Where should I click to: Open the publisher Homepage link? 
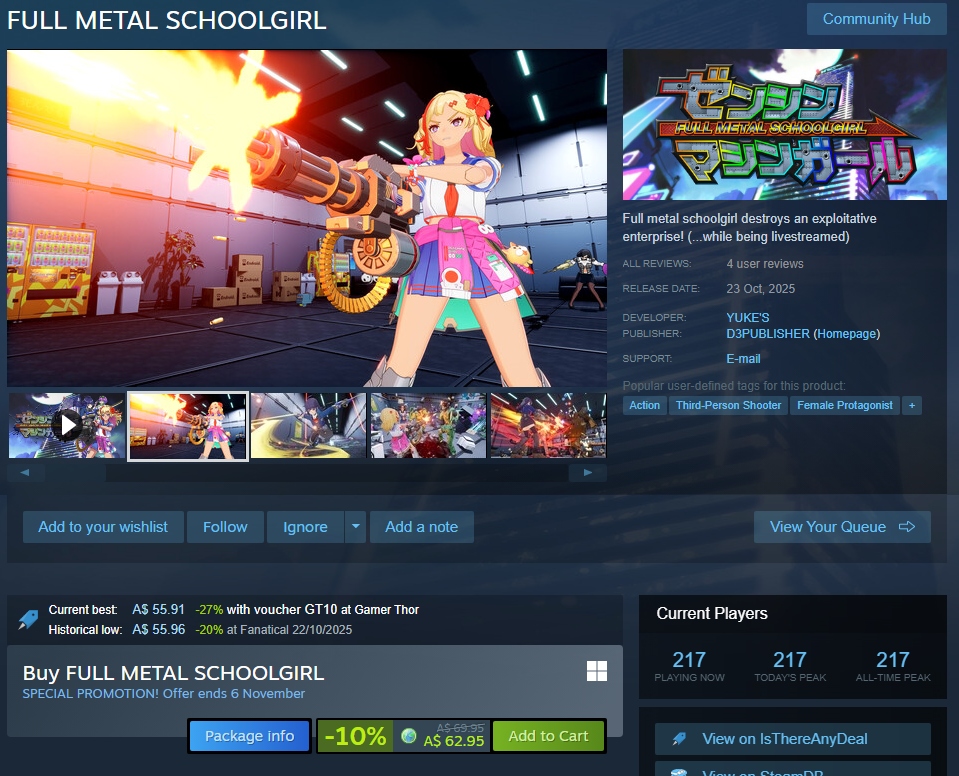point(846,334)
